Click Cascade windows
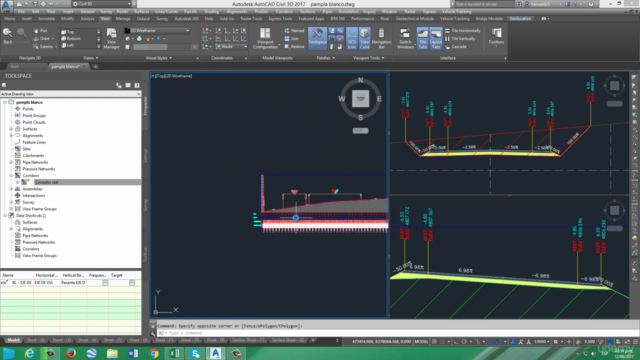The width and height of the screenshot is (640, 360). point(456,47)
